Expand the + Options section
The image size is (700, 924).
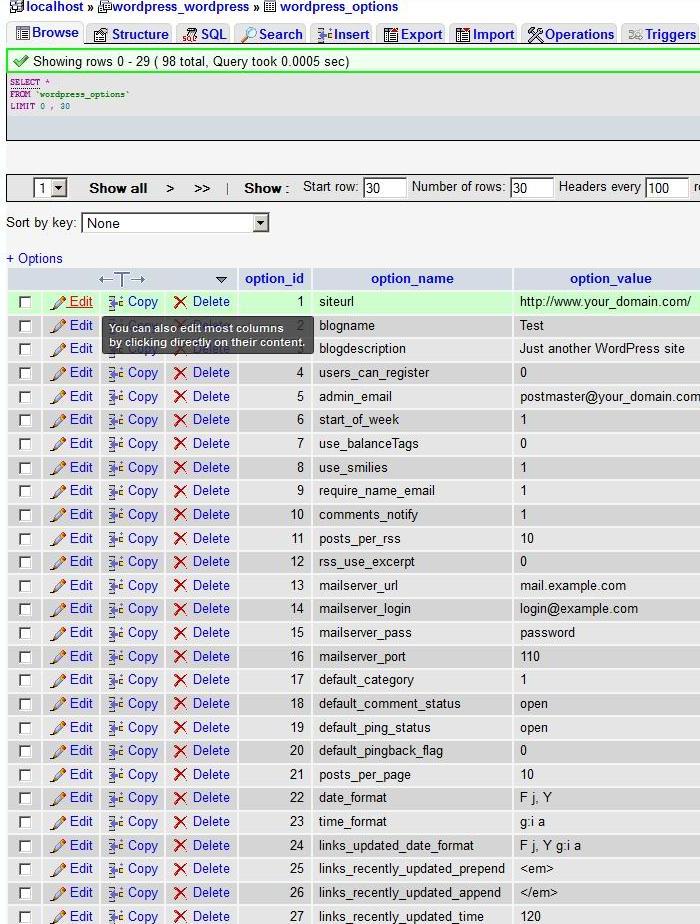point(34,258)
